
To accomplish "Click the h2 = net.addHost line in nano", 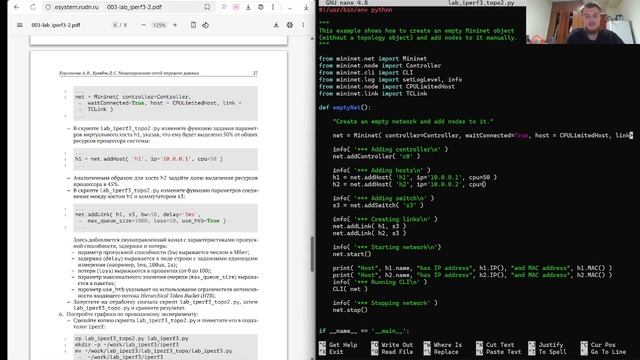I will 409,184.
